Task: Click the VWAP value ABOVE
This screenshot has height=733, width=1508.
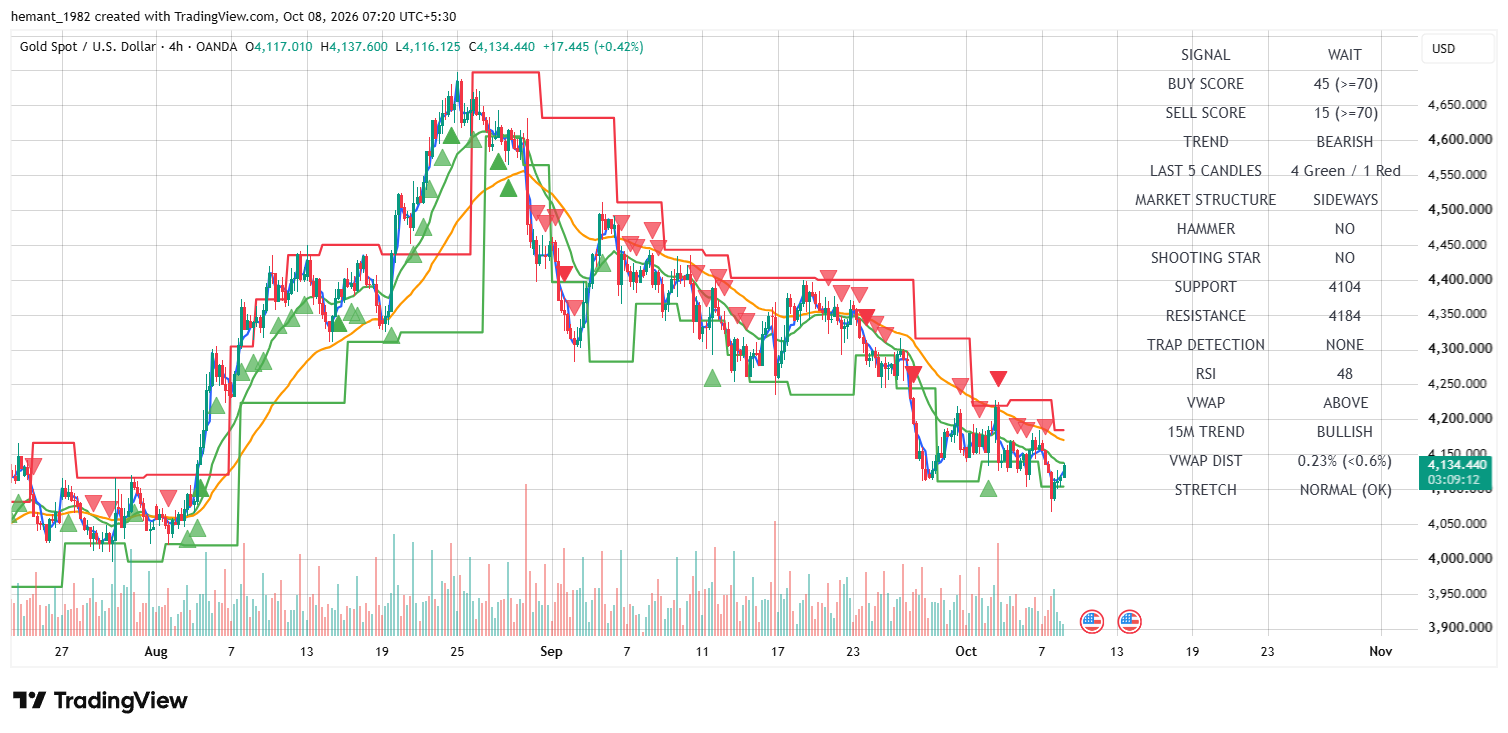Action: 1345,403
